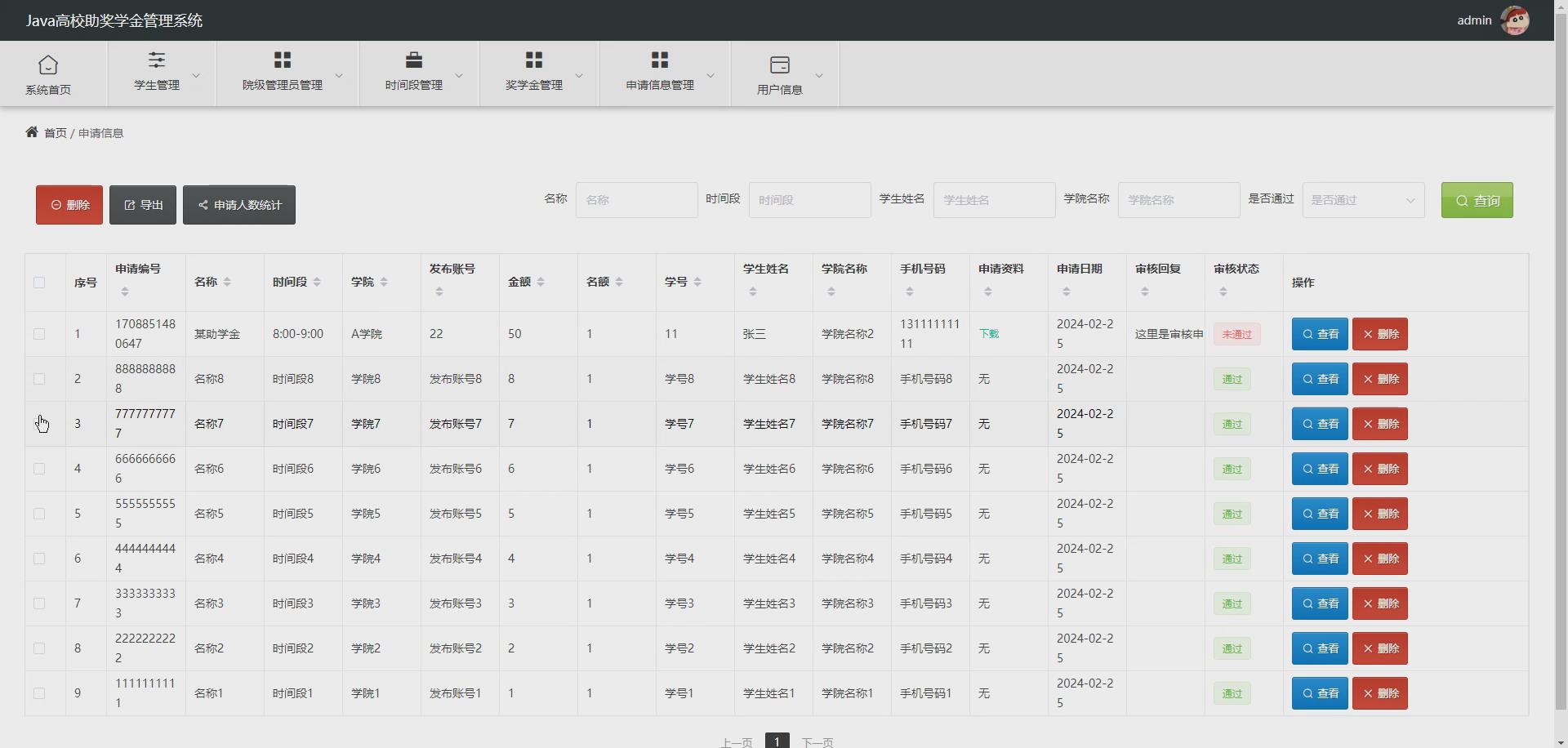Open the 学生管理 menu

coord(156,73)
